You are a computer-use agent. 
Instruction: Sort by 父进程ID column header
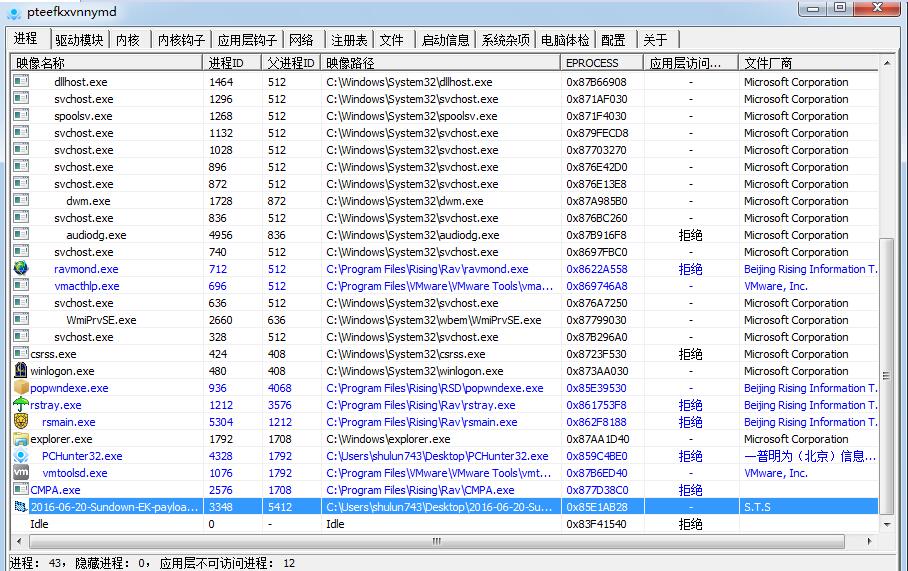[291, 63]
